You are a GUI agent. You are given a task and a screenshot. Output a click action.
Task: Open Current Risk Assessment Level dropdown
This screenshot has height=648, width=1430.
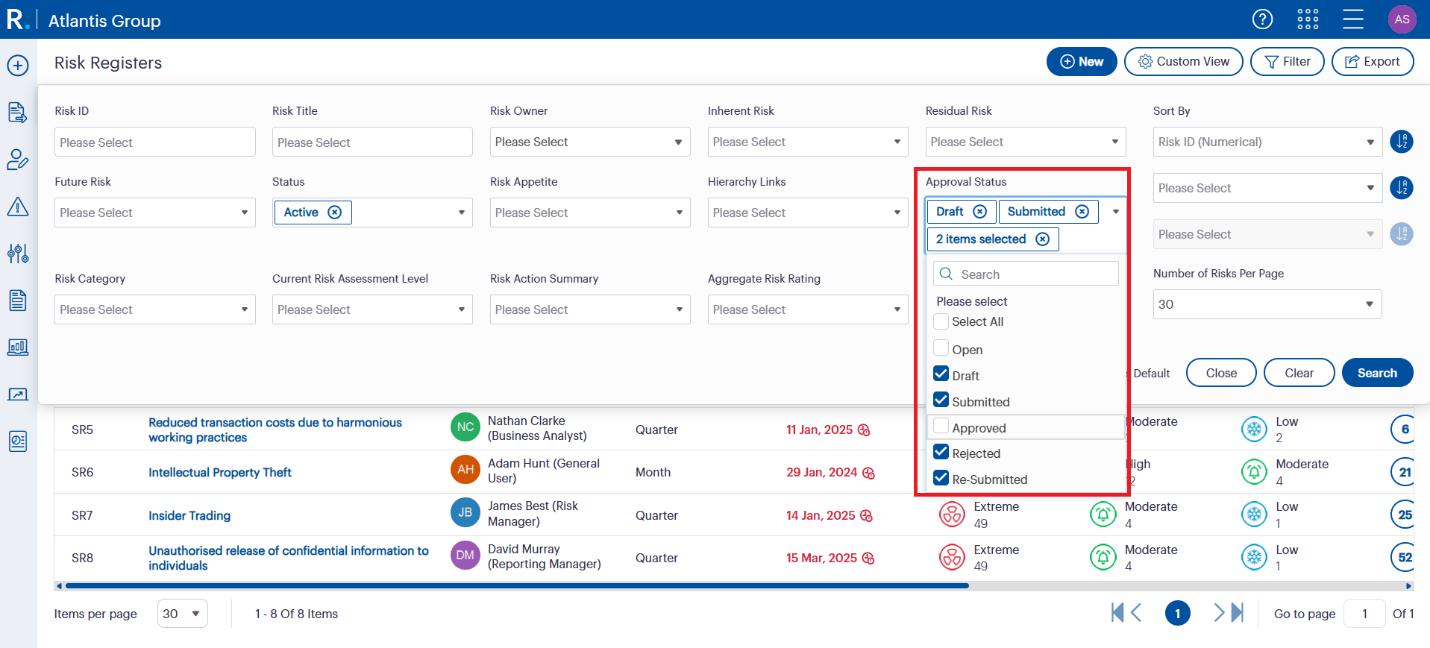pos(372,309)
